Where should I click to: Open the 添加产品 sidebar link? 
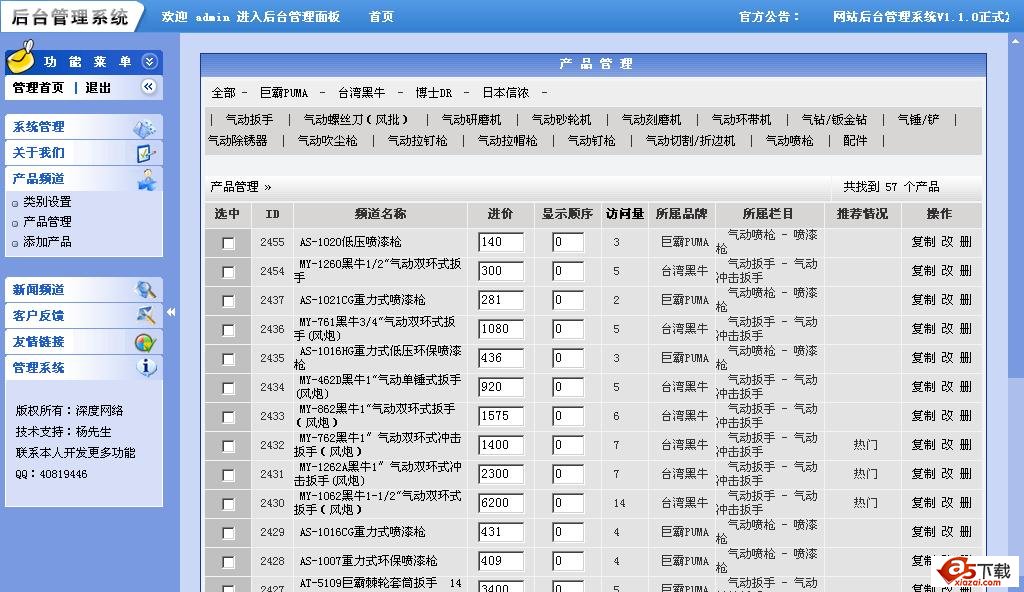(47, 242)
